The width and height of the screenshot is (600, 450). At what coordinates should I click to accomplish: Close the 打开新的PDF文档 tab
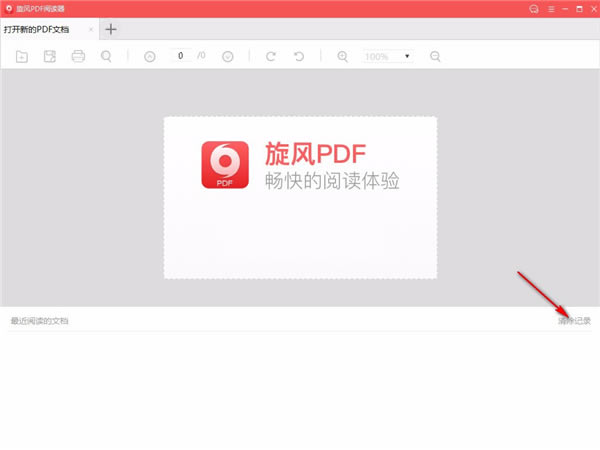pos(91,29)
